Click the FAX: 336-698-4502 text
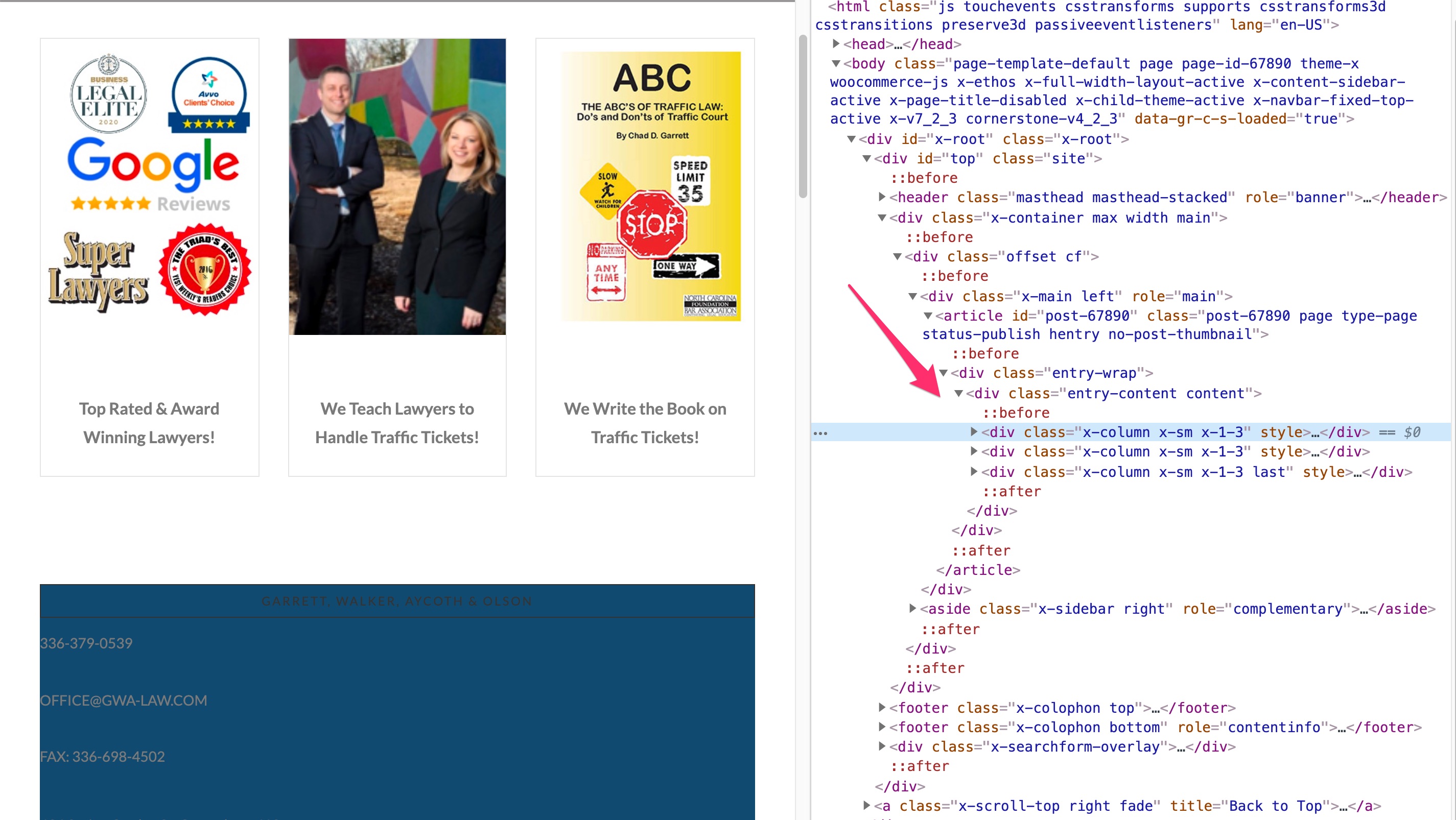This screenshot has width=1456, height=820. (x=102, y=757)
